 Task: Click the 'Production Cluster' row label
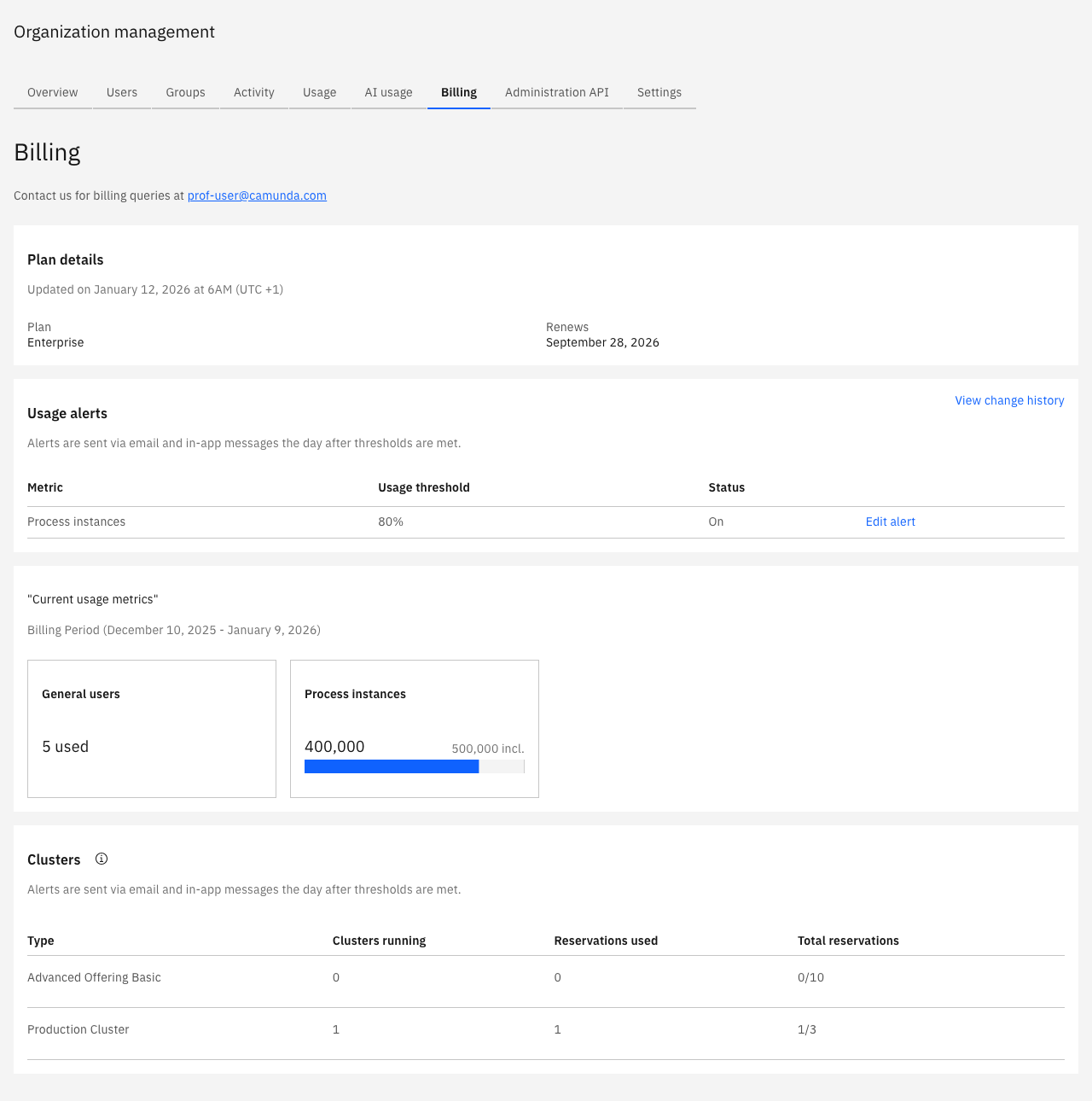78,1029
